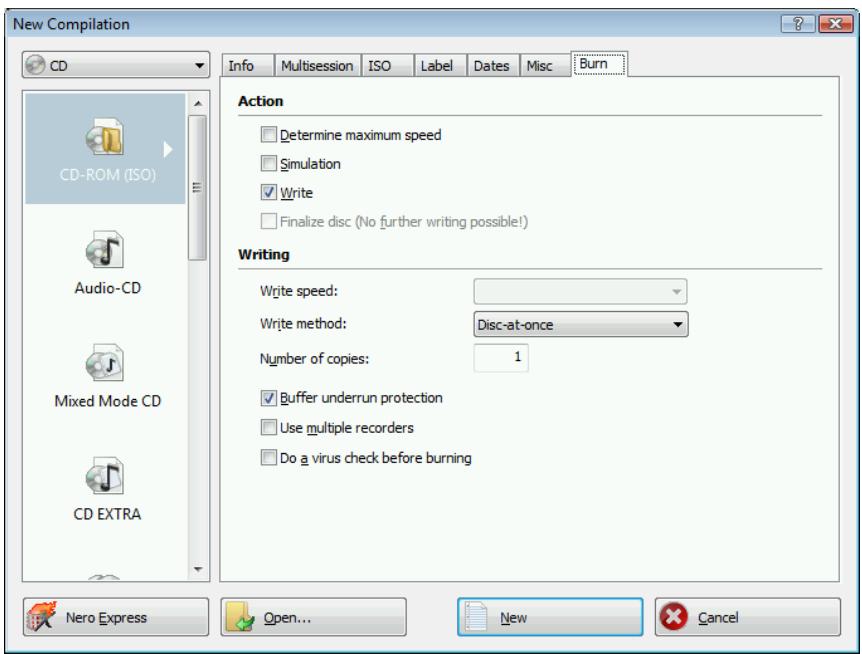This screenshot has height=654, width=862.
Task: Open the Write speed dropdown
Action: pos(580,291)
